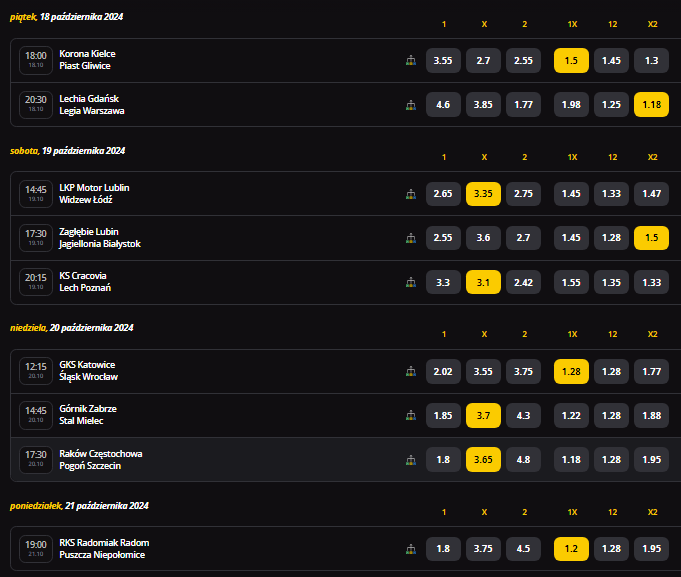Image resolution: width=681 pixels, height=577 pixels.
Task: View statistics icon for KS Cracovia match
Action: pos(410,282)
